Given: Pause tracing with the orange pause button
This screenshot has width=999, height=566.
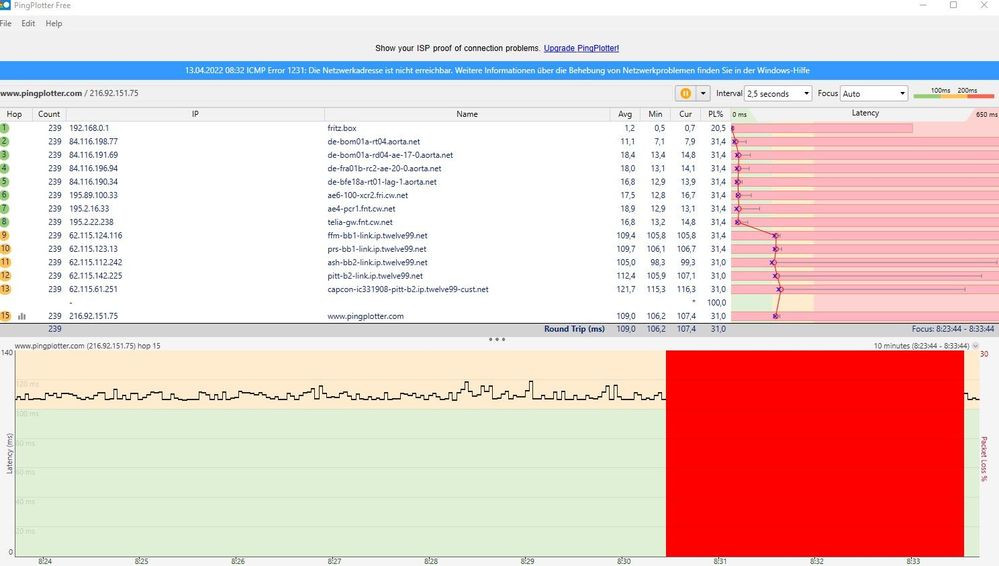Looking at the screenshot, I should [x=685, y=93].
